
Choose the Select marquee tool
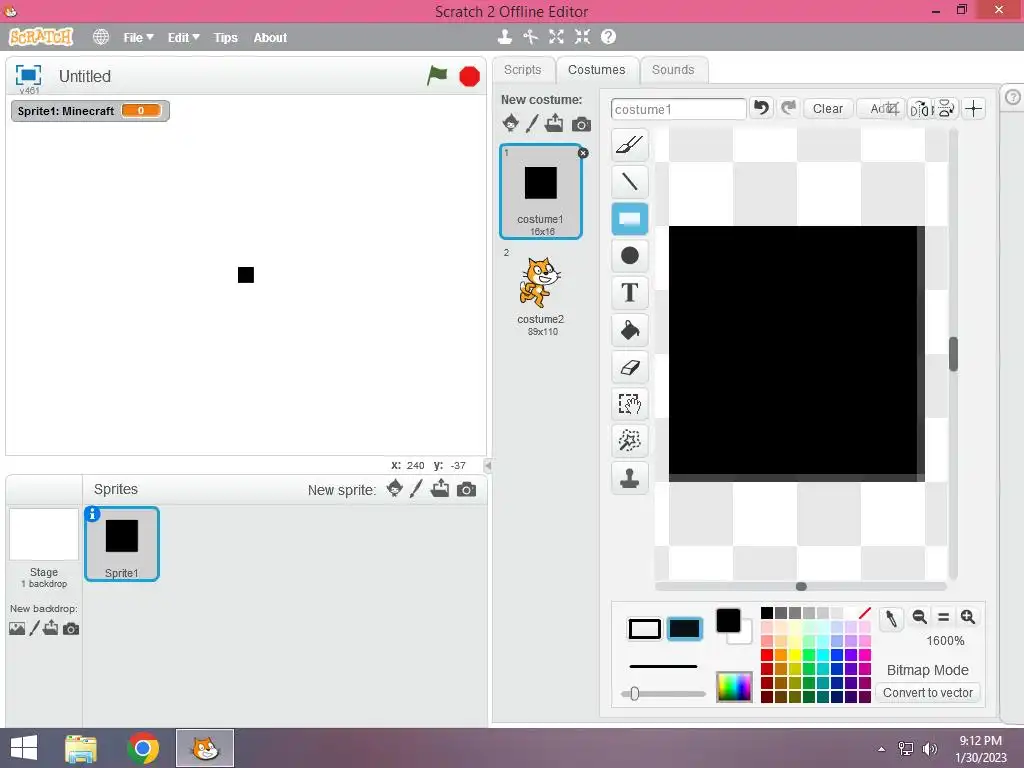630,404
